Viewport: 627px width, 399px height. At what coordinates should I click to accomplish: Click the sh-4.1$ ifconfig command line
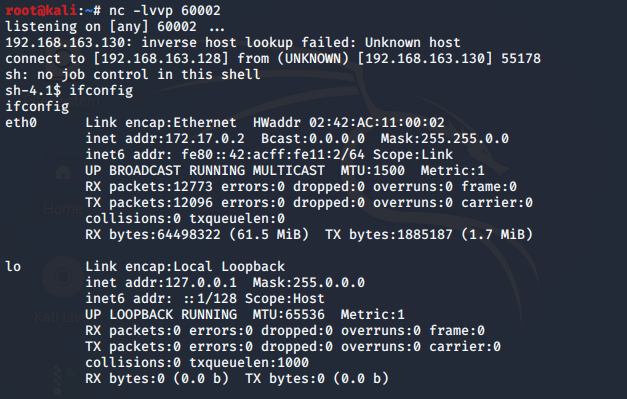tap(69, 91)
